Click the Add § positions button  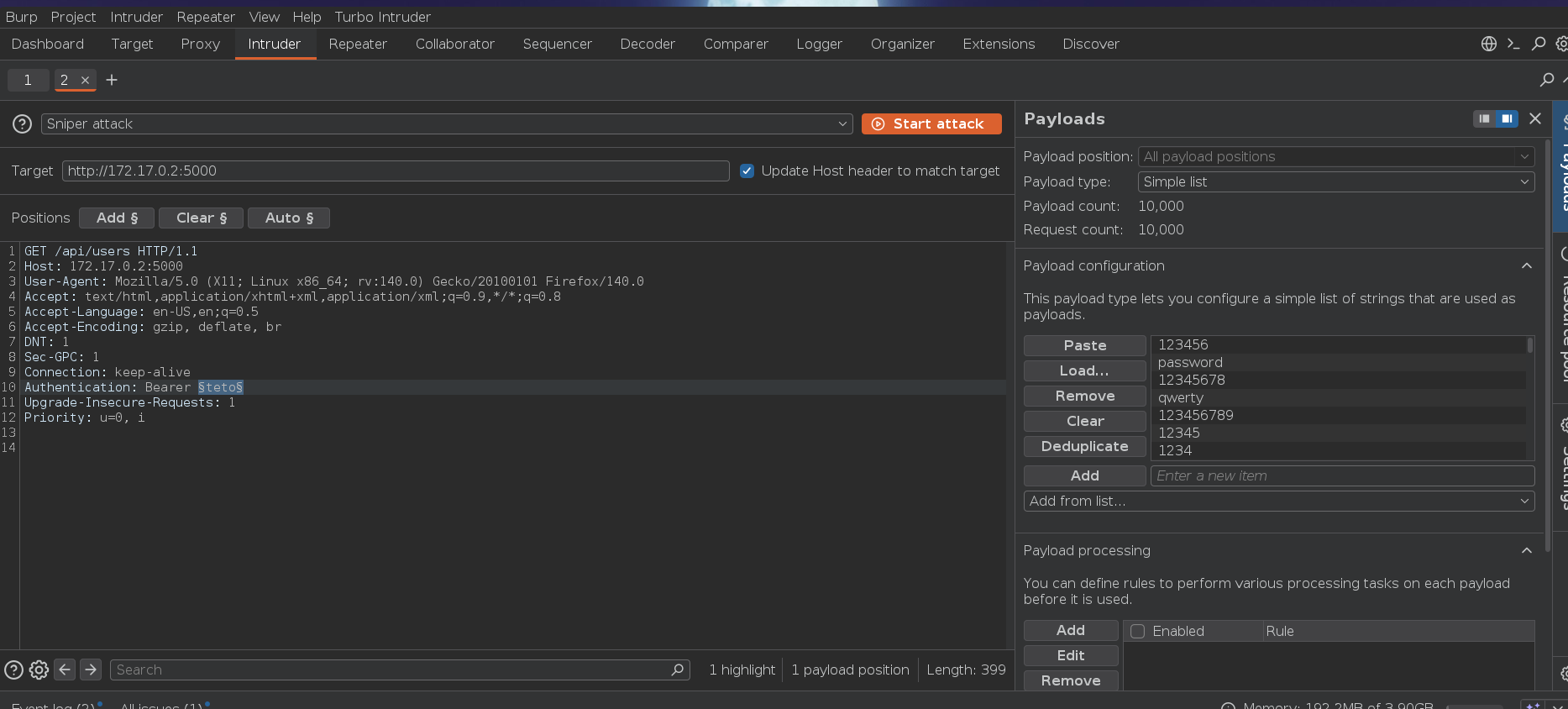[117, 218]
